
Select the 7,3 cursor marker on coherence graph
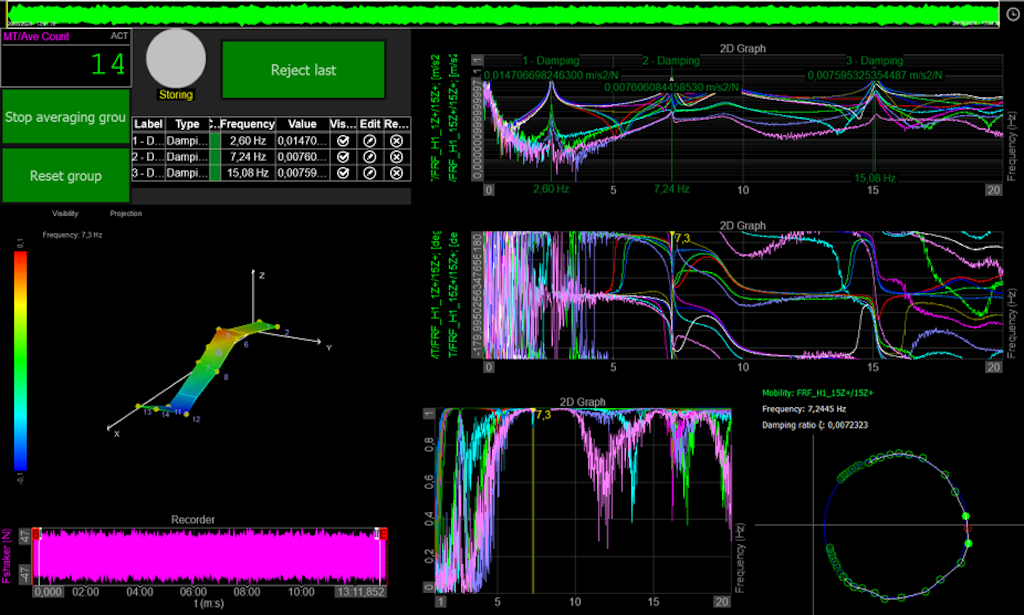543,415
